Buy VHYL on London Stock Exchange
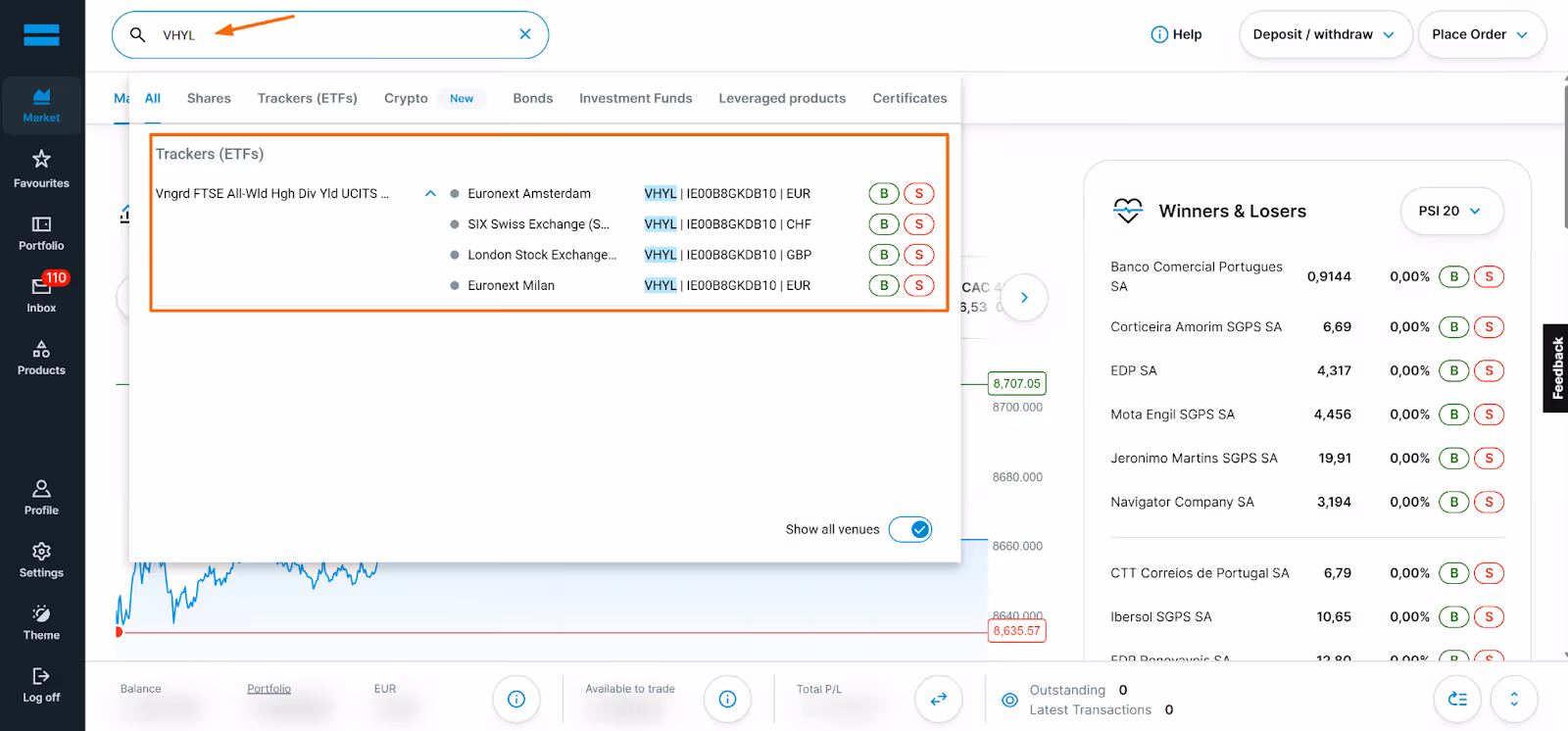 coord(884,255)
